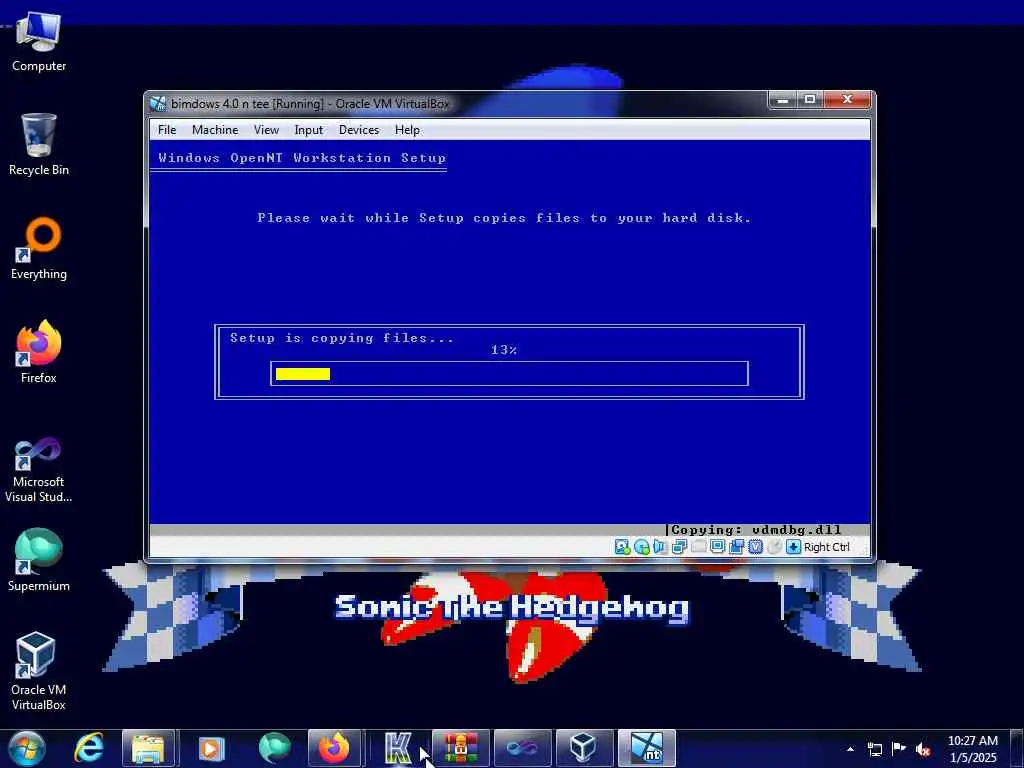Click the yellow setup copying progress bar
Screen dimensions: 1024x768
point(303,374)
